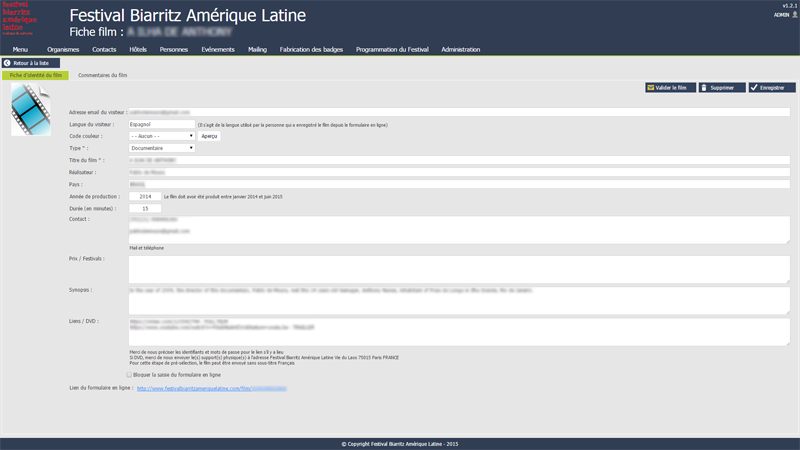The image size is (800, 450).
Task: Open the Fabrication des badges menu
Action: (x=311, y=49)
